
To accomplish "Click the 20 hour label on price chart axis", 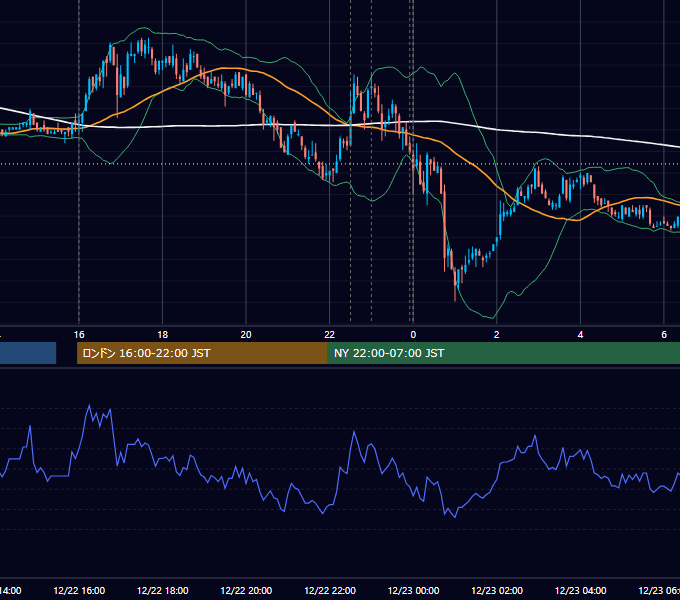I will tap(246, 335).
